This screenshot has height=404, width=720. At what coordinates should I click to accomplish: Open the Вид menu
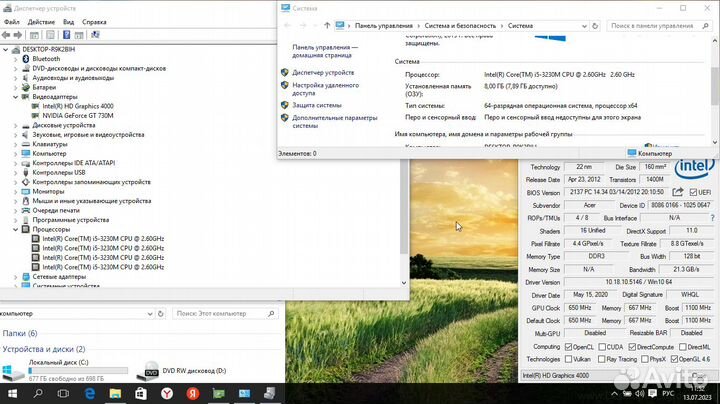point(68,22)
